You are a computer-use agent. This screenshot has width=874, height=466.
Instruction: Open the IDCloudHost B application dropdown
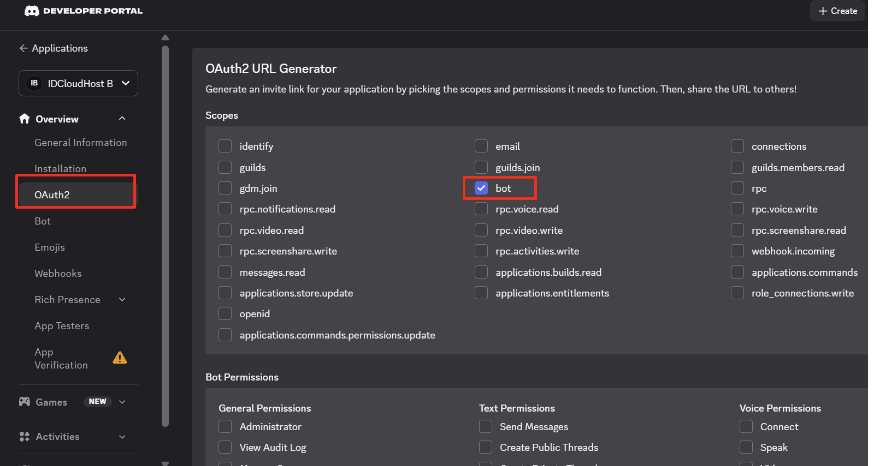click(78, 84)
